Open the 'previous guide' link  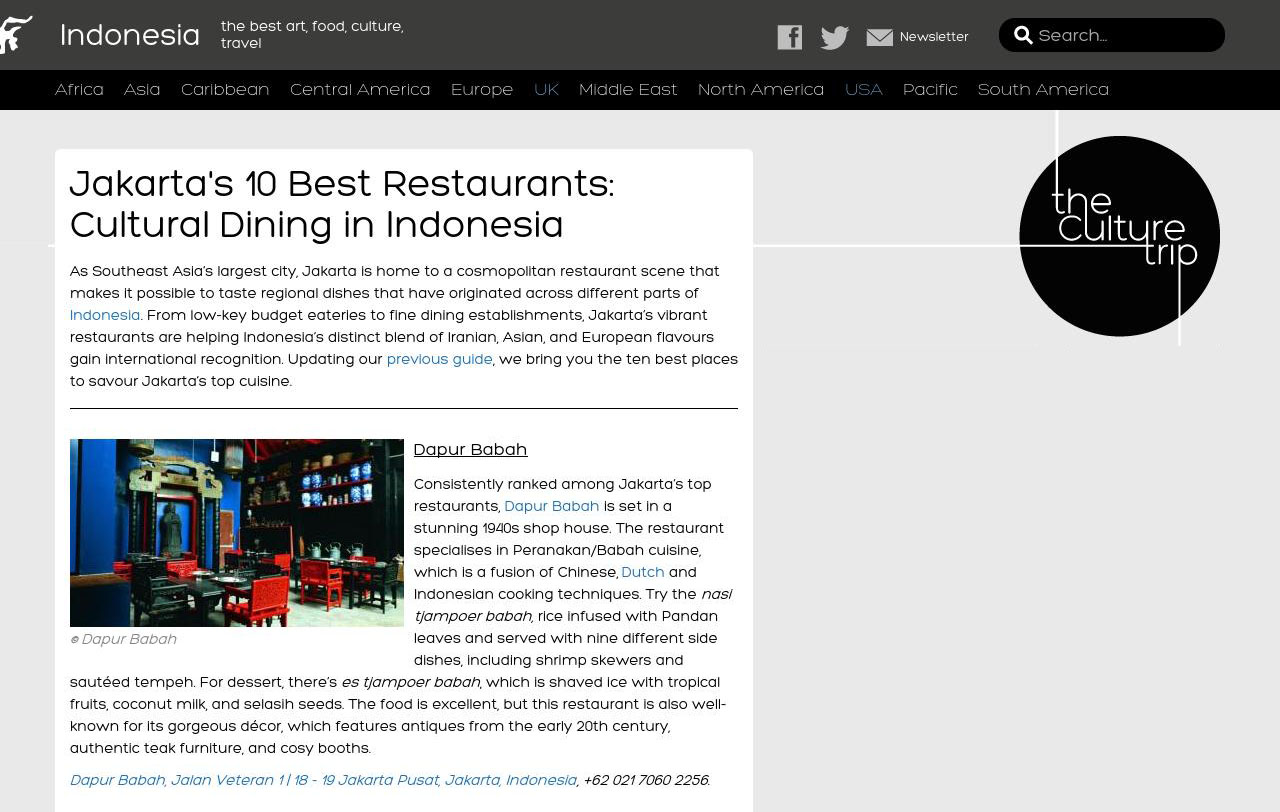click(x=439, y=359)
